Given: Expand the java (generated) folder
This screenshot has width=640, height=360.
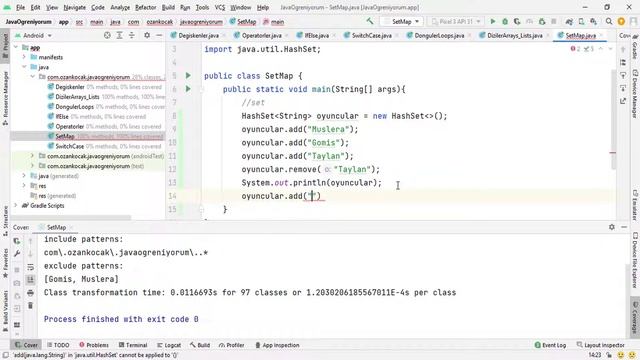Looking at the screenshot, I should 24,176.
